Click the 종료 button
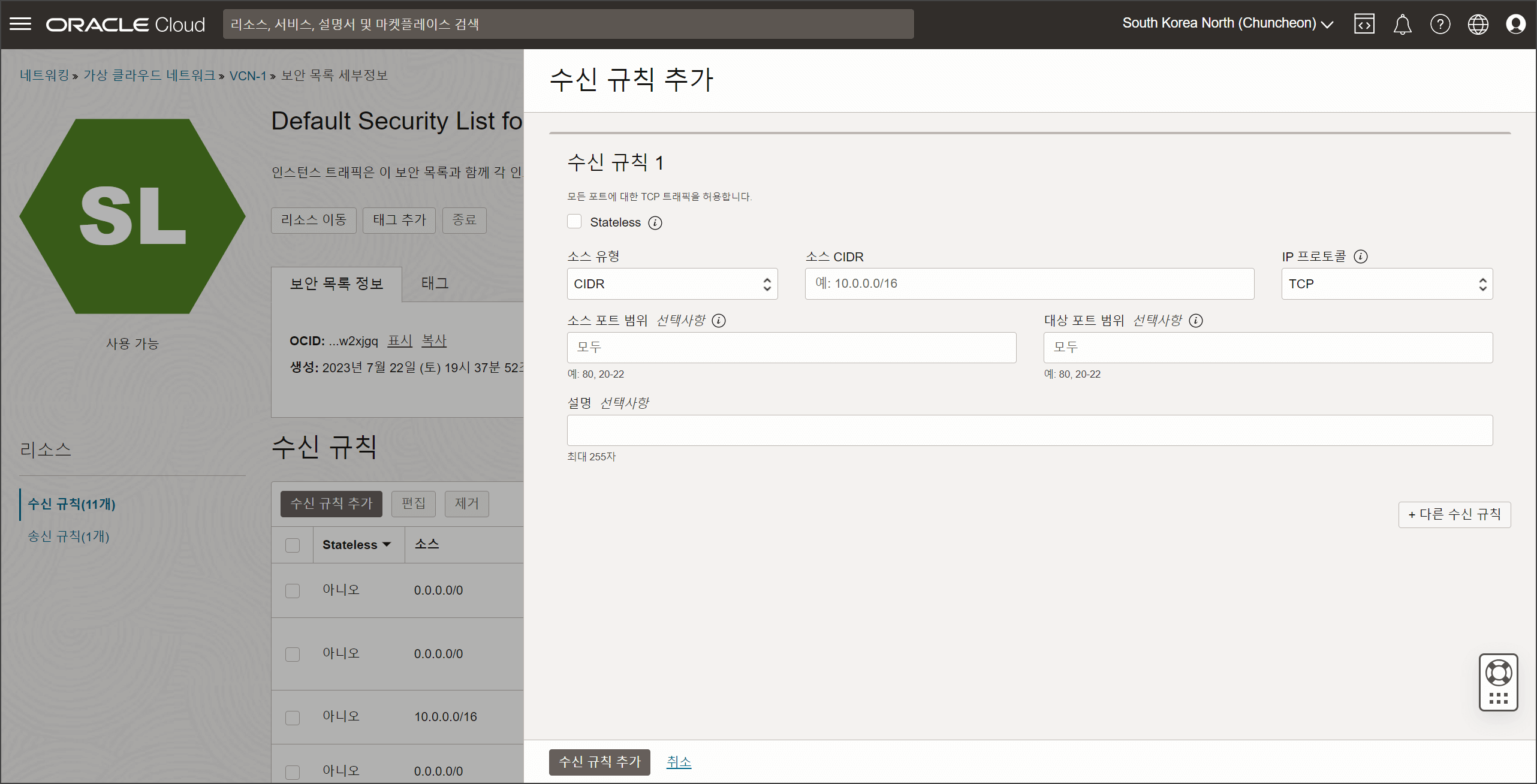The width and height of the screenshot is (1537, 784). 465,220
